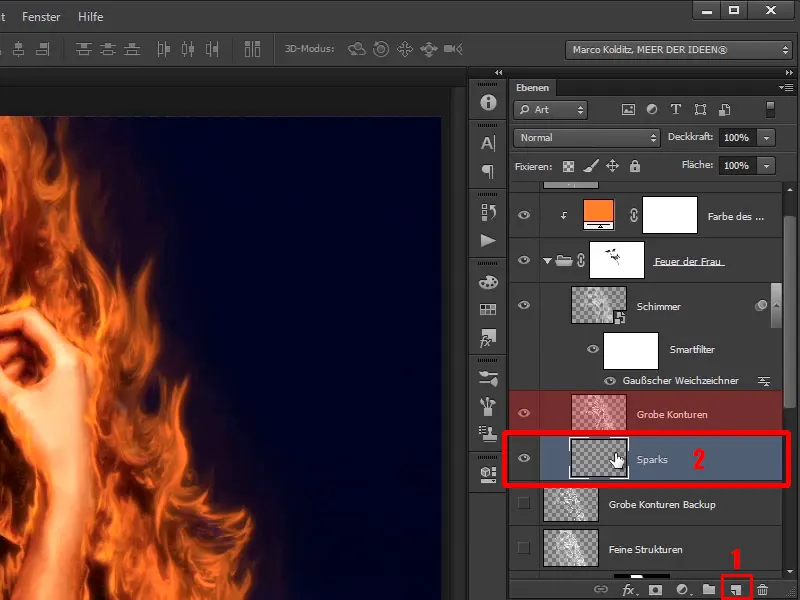Lock position move icon
The image size is (800, 600).
(x=612, y=166)
